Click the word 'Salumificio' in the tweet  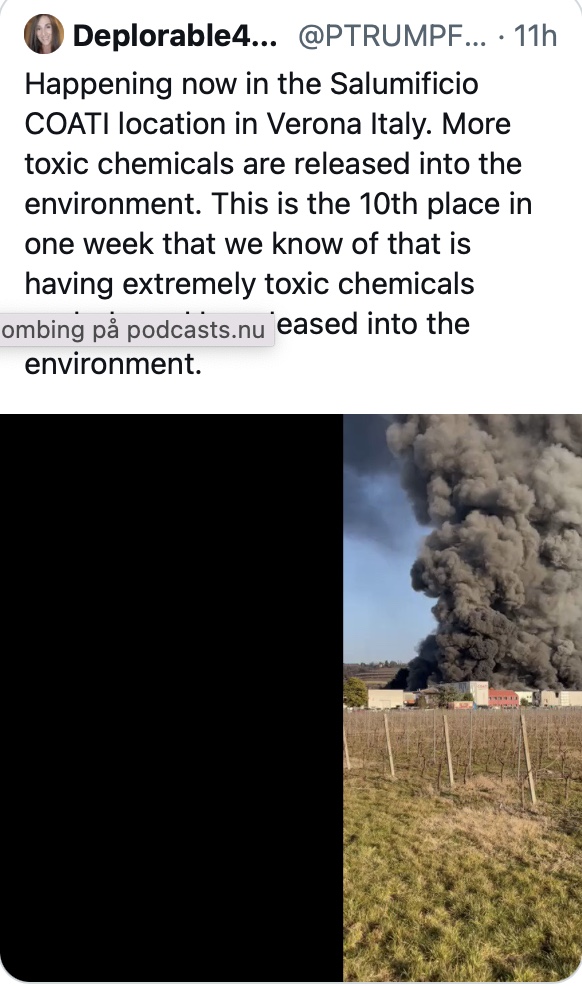pos(404,84)
